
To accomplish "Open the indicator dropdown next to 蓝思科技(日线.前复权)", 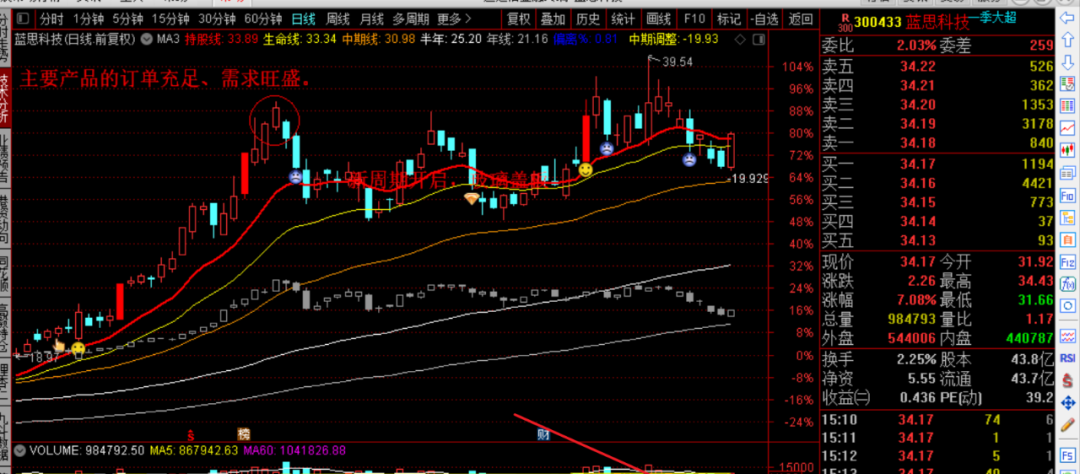I will pyautogui.click(x=147, y=39).
